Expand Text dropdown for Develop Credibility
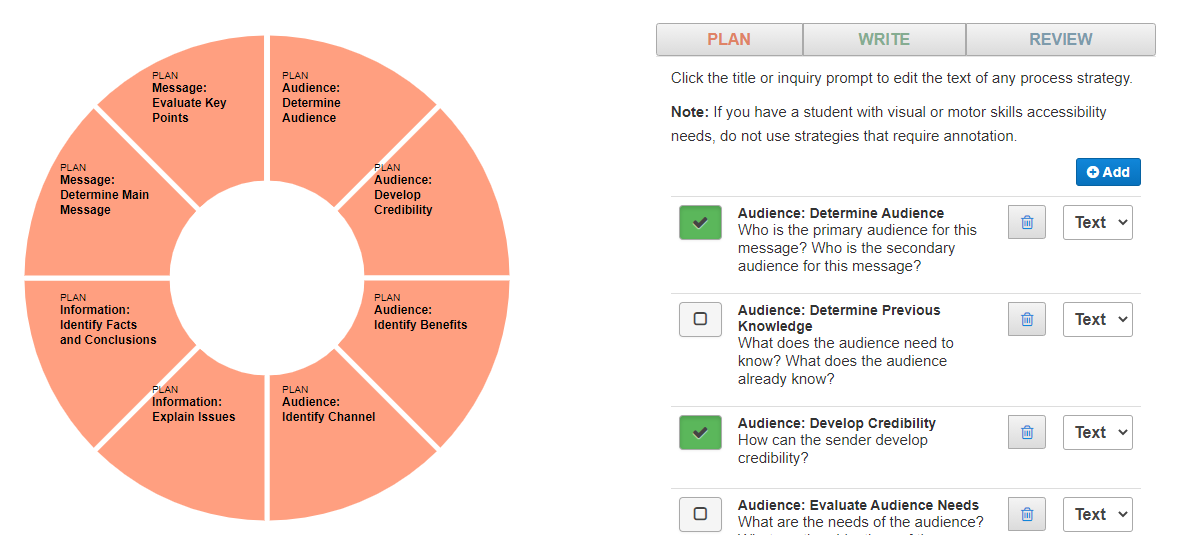1177x535 pixels. click(1097, 432)
